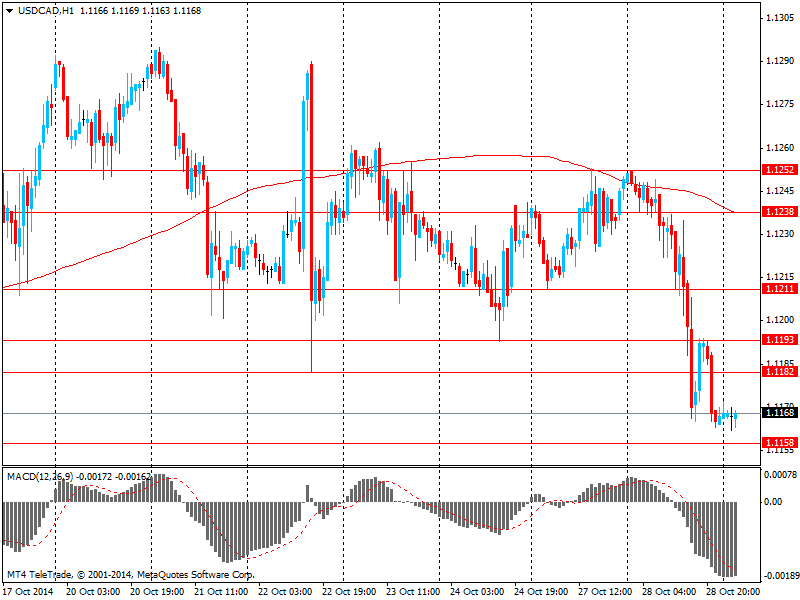Click the 28 Oct 20:00 time axis label
The width and height of the screenshot is (800, 600).
tap(734, 592)
